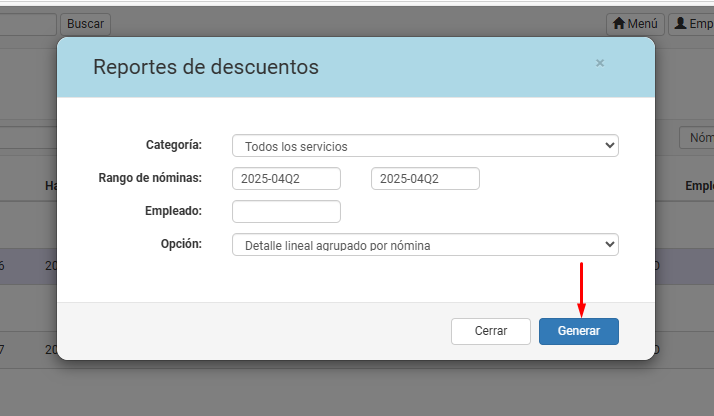Click the Emp column header in background table

point(698,186)
